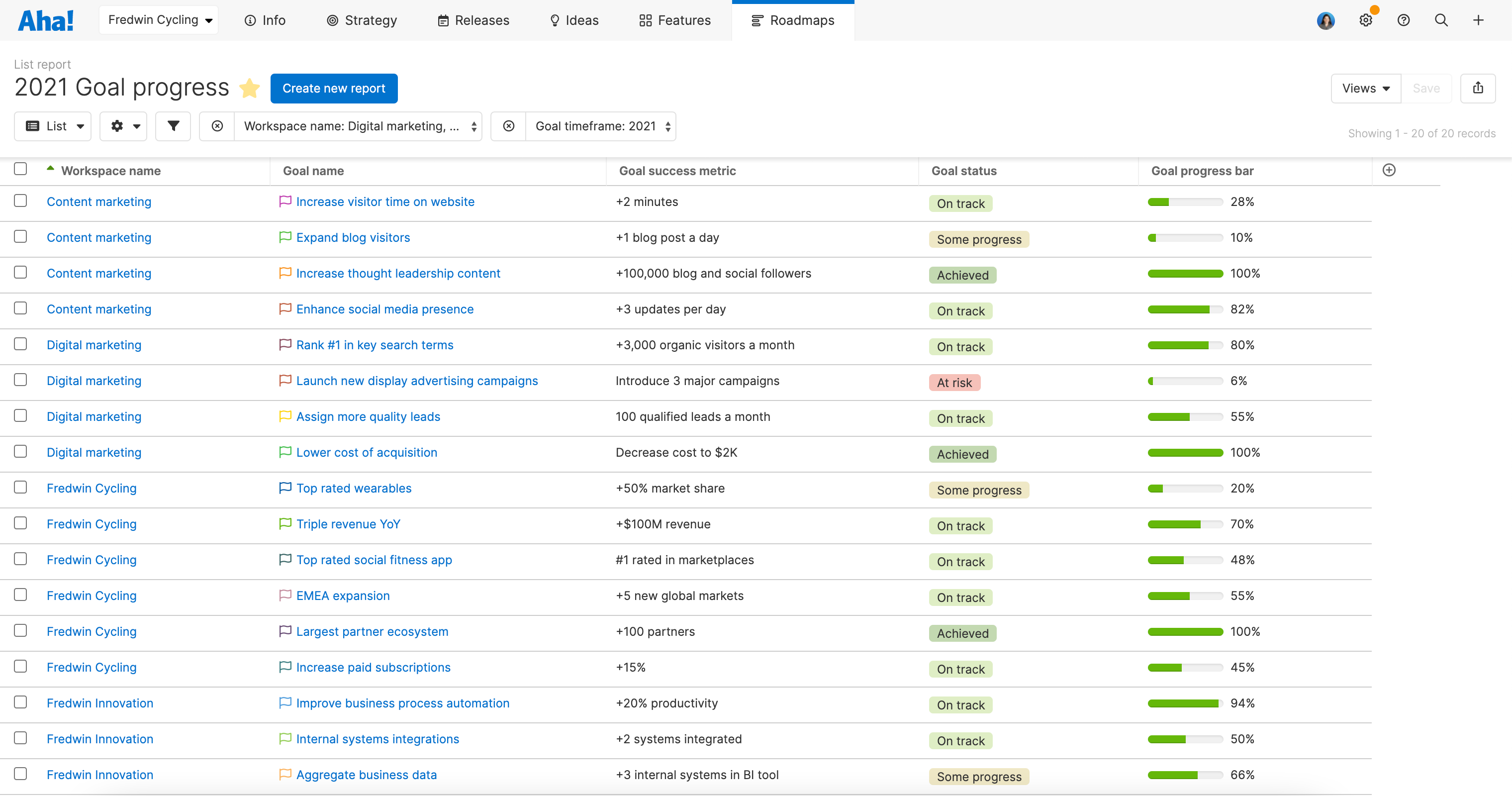Open search with the magnifying glass icon
Image resolution: width=1512 pixels, height=796 pixels.
[1441, 20]
